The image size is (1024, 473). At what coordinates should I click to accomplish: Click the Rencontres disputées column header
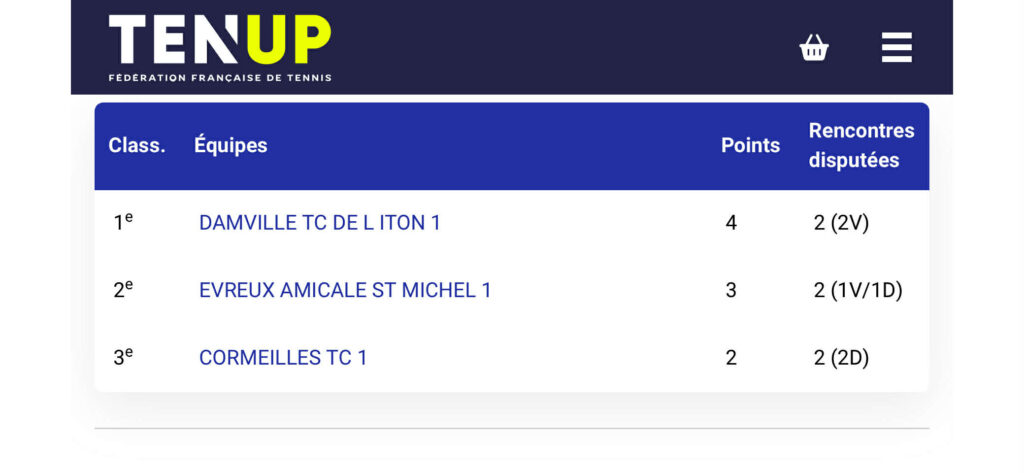coord(861,146)
